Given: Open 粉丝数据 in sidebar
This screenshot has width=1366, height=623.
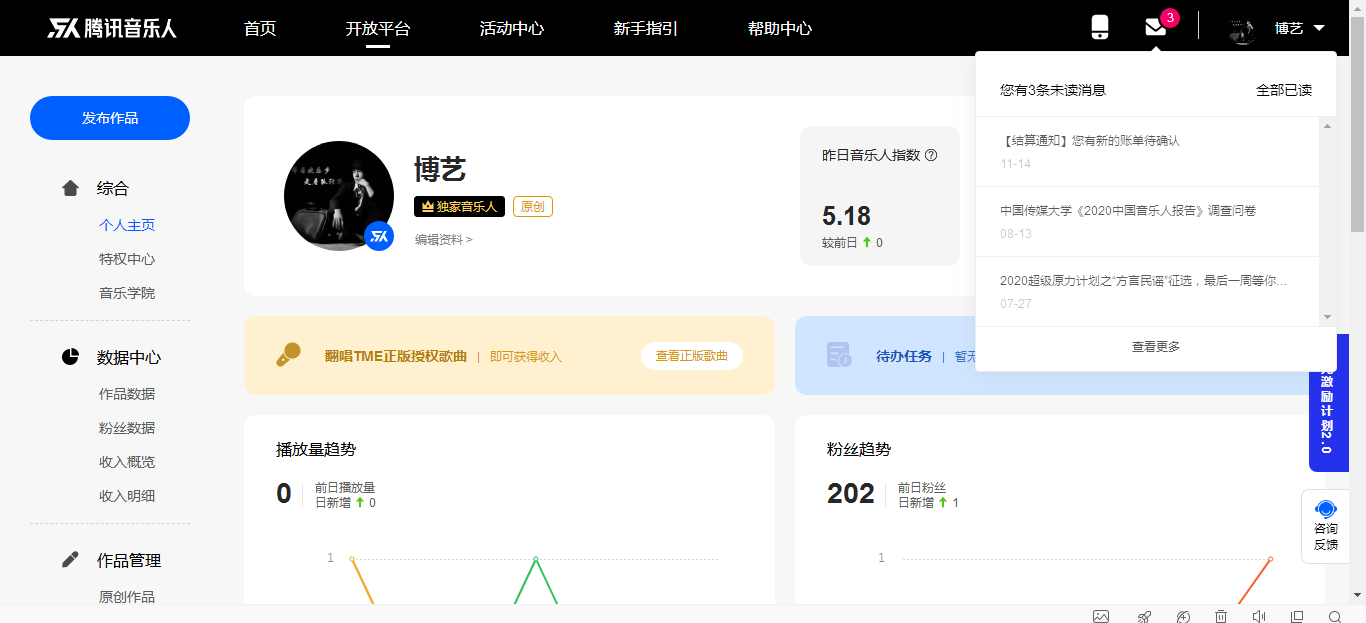Looking at the screenshot, I should click(127, 428).
